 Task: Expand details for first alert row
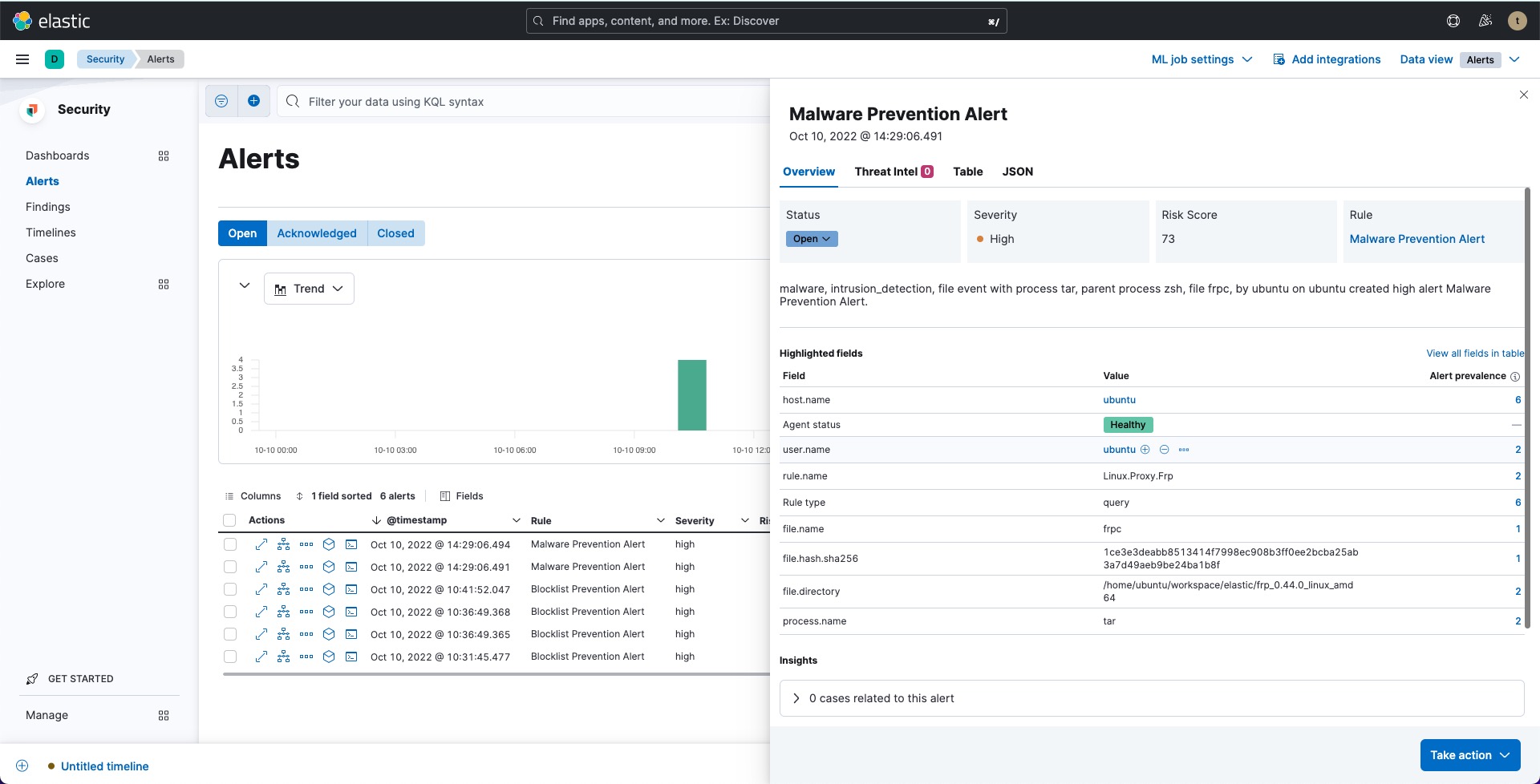click(261, 544)
